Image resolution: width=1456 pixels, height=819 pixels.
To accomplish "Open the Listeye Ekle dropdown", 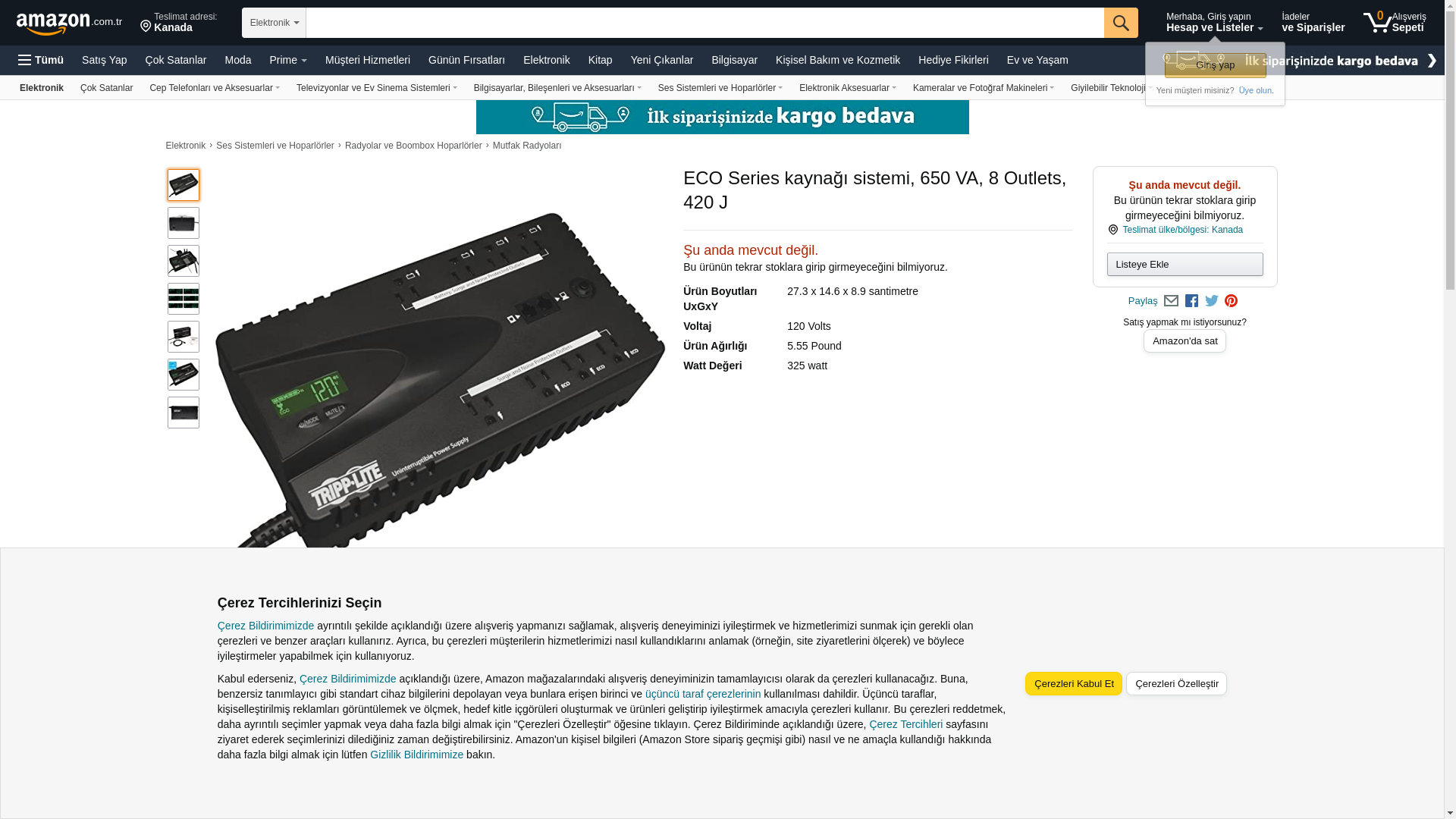I will click(x=1185, y=264).
